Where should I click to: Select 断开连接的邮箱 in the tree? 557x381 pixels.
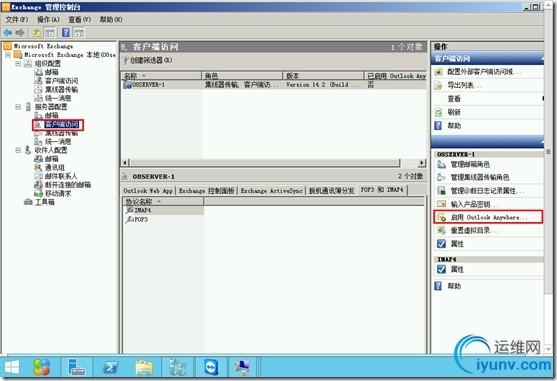tap(67, 185)
